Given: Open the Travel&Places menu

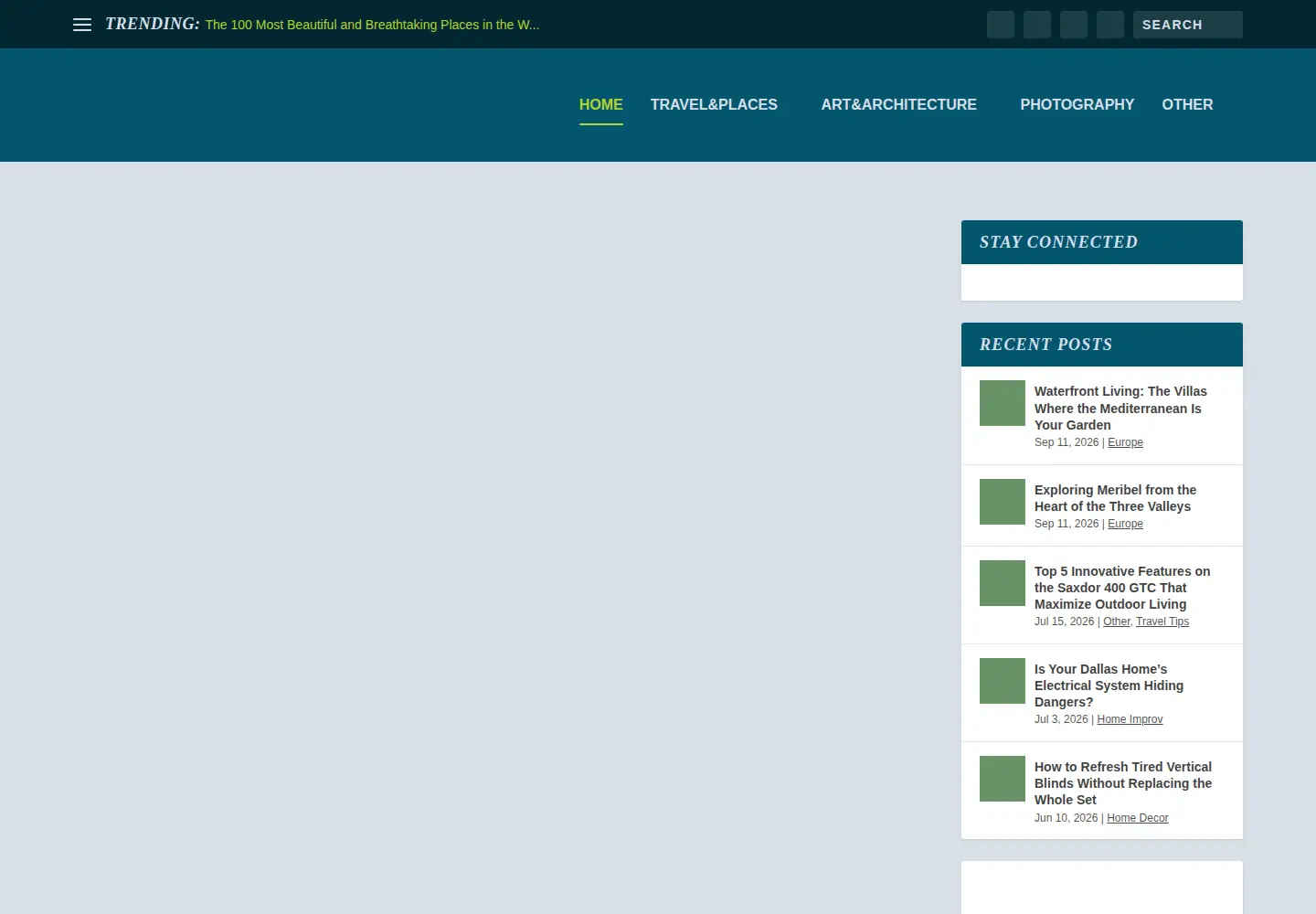Looking at the screenshot, I should [714, 104].
